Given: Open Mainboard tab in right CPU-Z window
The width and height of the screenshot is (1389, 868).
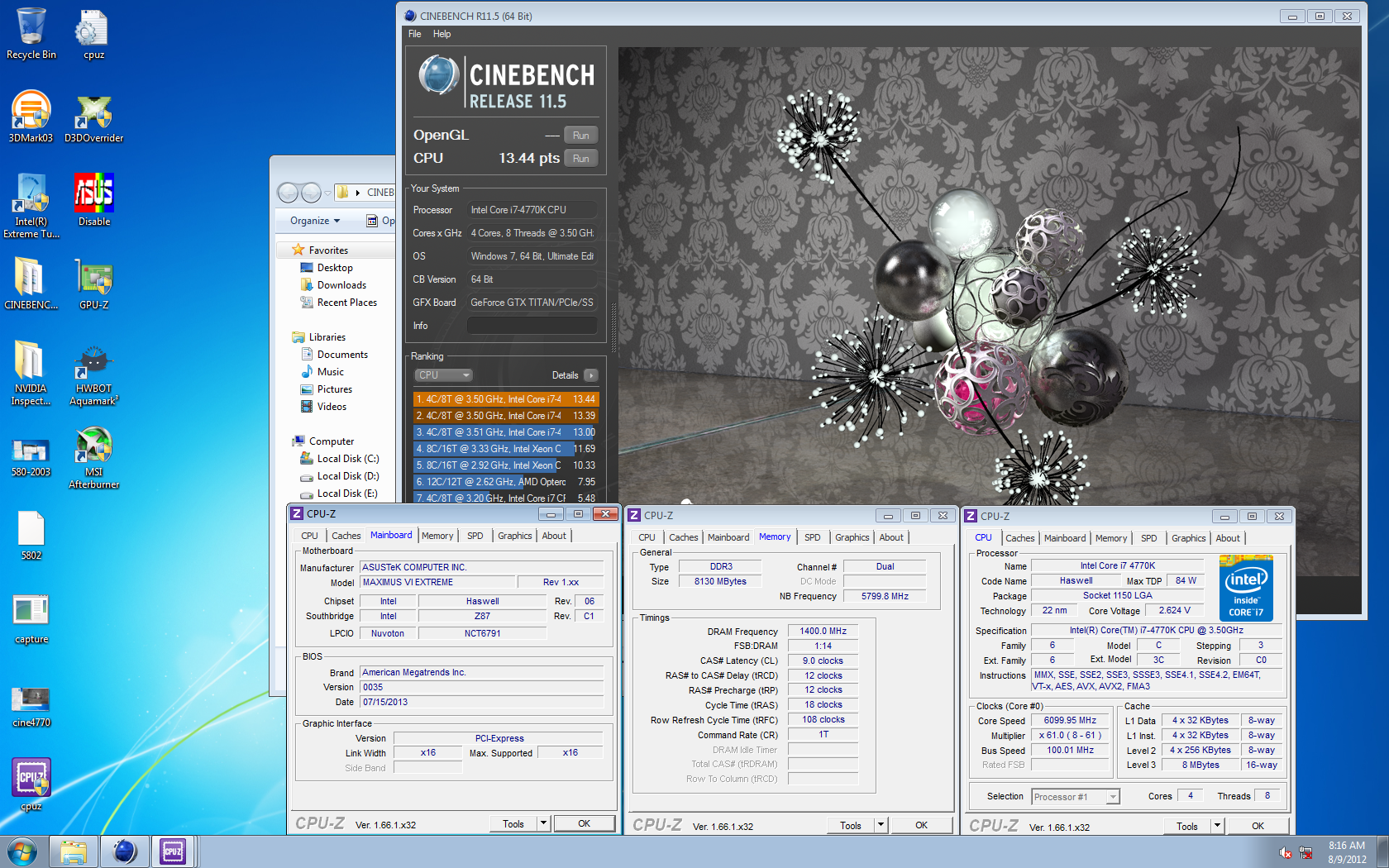Looking at the screenshot, I should [1065, 538].
